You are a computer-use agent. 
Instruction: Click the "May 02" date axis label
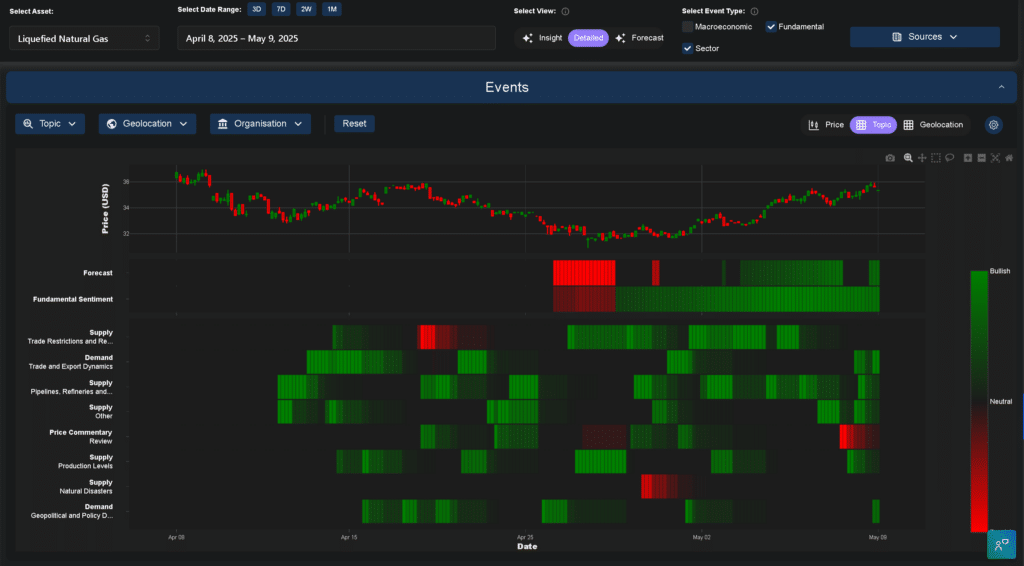tap(701, 537)
